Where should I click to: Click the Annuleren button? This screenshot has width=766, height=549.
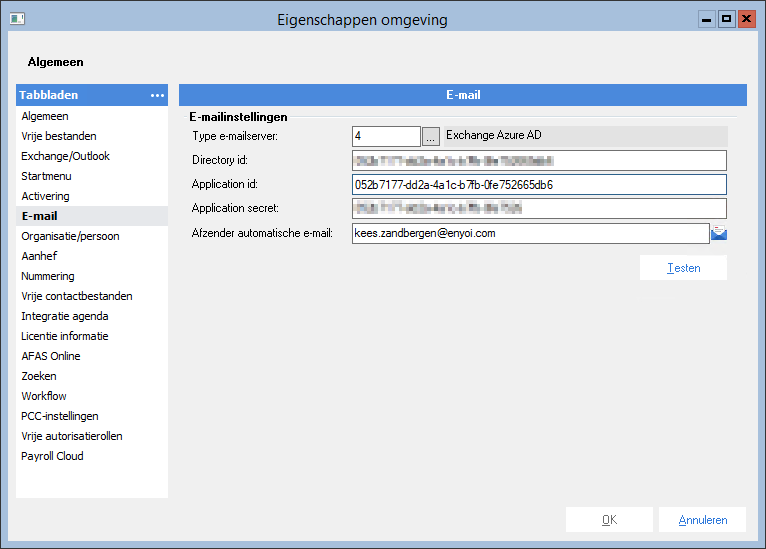coord(702,520)
